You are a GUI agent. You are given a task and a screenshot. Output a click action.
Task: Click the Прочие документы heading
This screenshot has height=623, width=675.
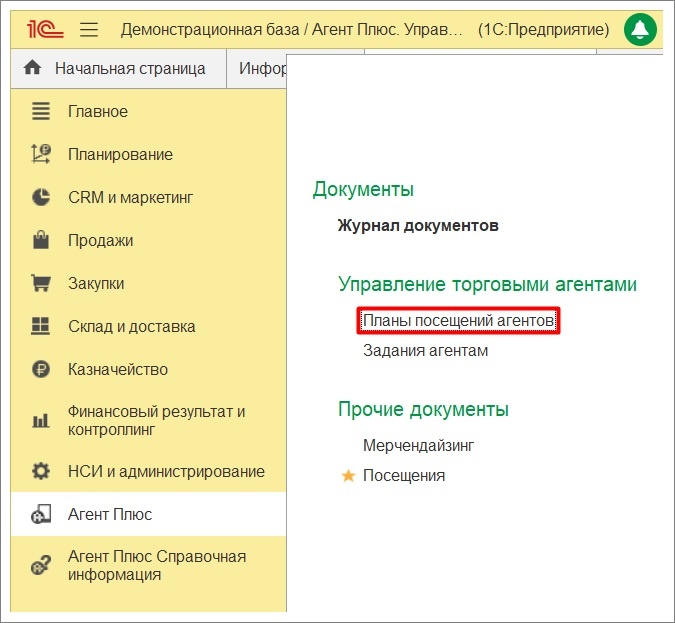point(423,409)
